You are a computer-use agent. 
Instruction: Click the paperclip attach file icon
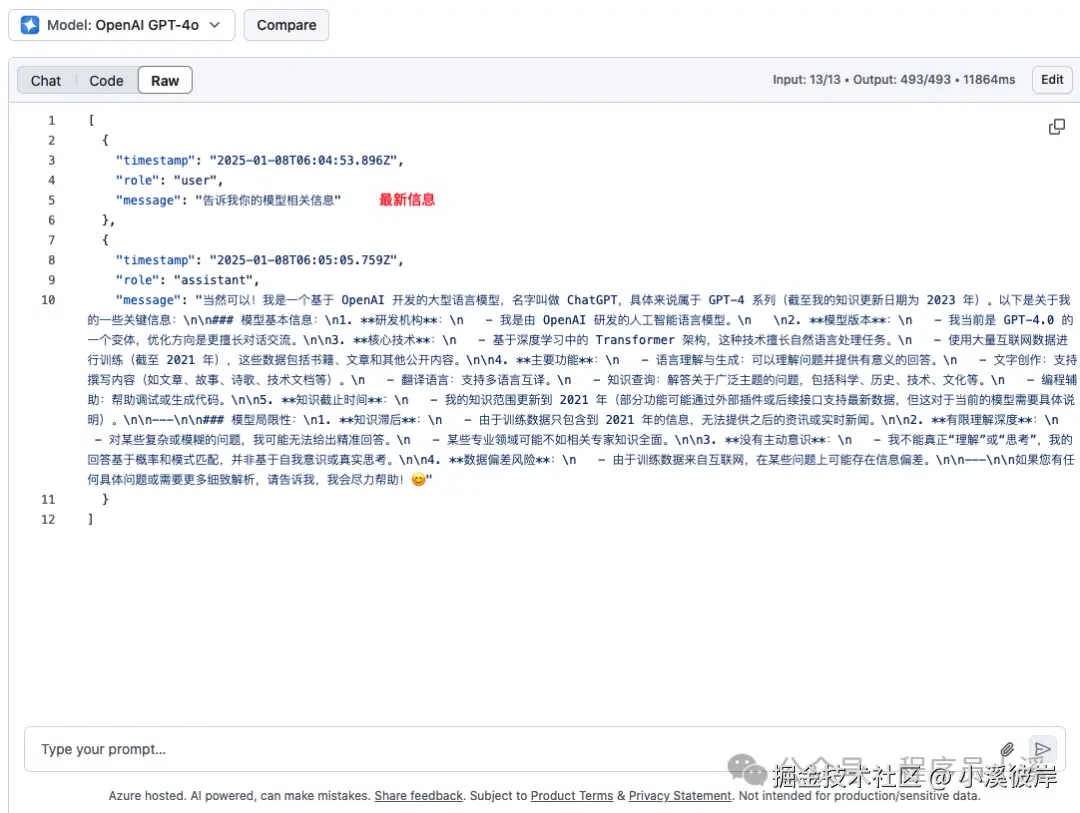[x=1007, y=749]
